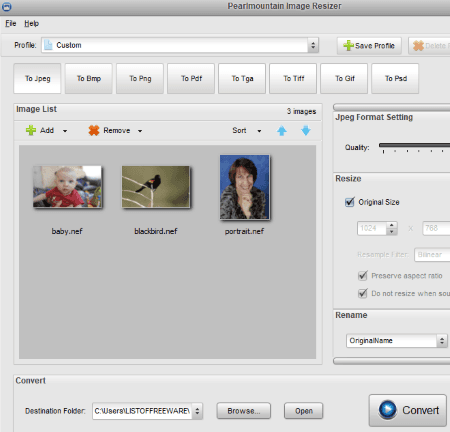The height and width of the screenshot is (432, 450).
Task: Click the 3 images count text
Action: (x=301, y=111)
